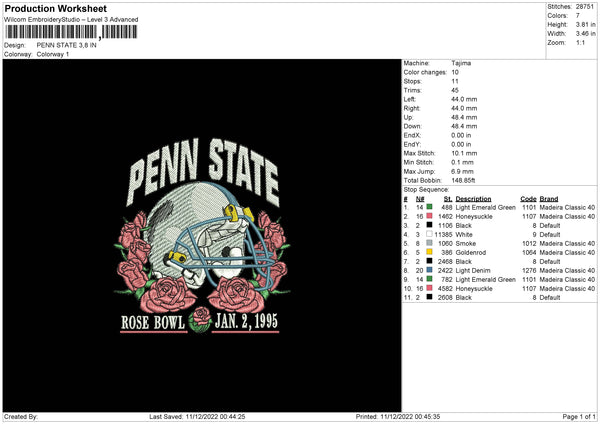Click the Production Worksheet title
Image resolution: width=600 pixels, height=424 pixels.
tap(55, 8)
